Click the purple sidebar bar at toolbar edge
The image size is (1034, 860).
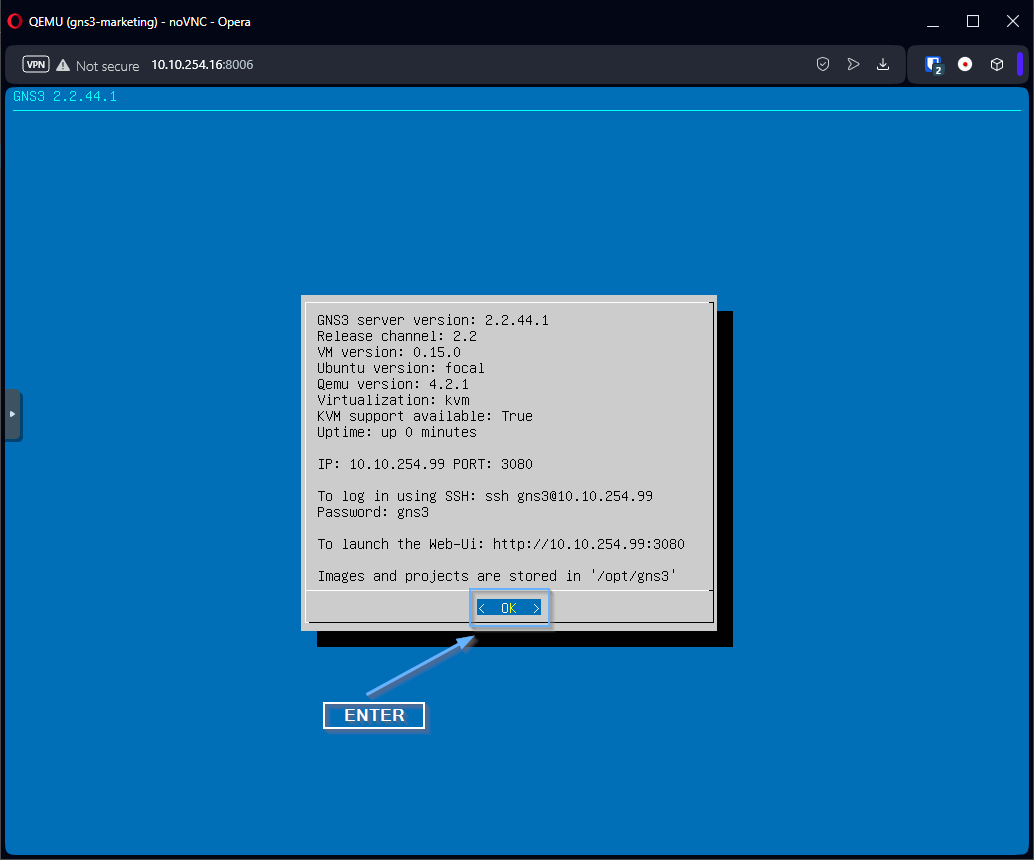[x=1020, y=64]
